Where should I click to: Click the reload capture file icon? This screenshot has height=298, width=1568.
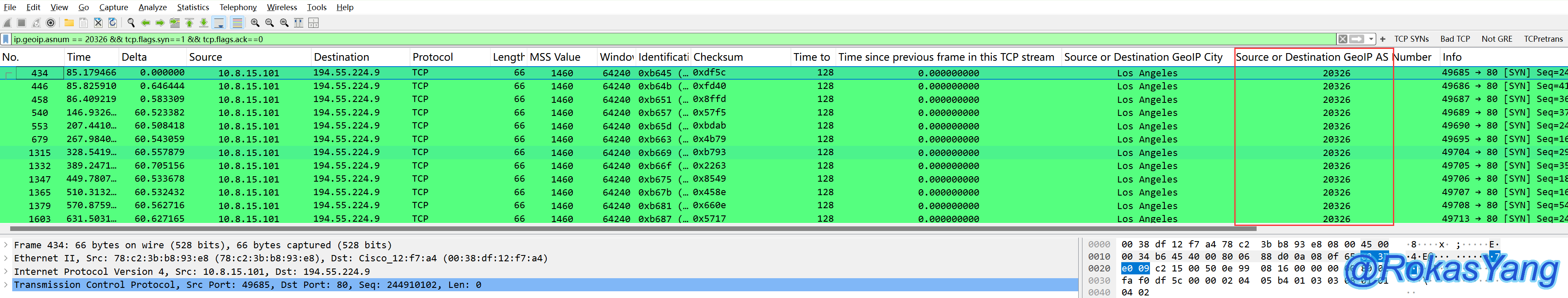113,23
